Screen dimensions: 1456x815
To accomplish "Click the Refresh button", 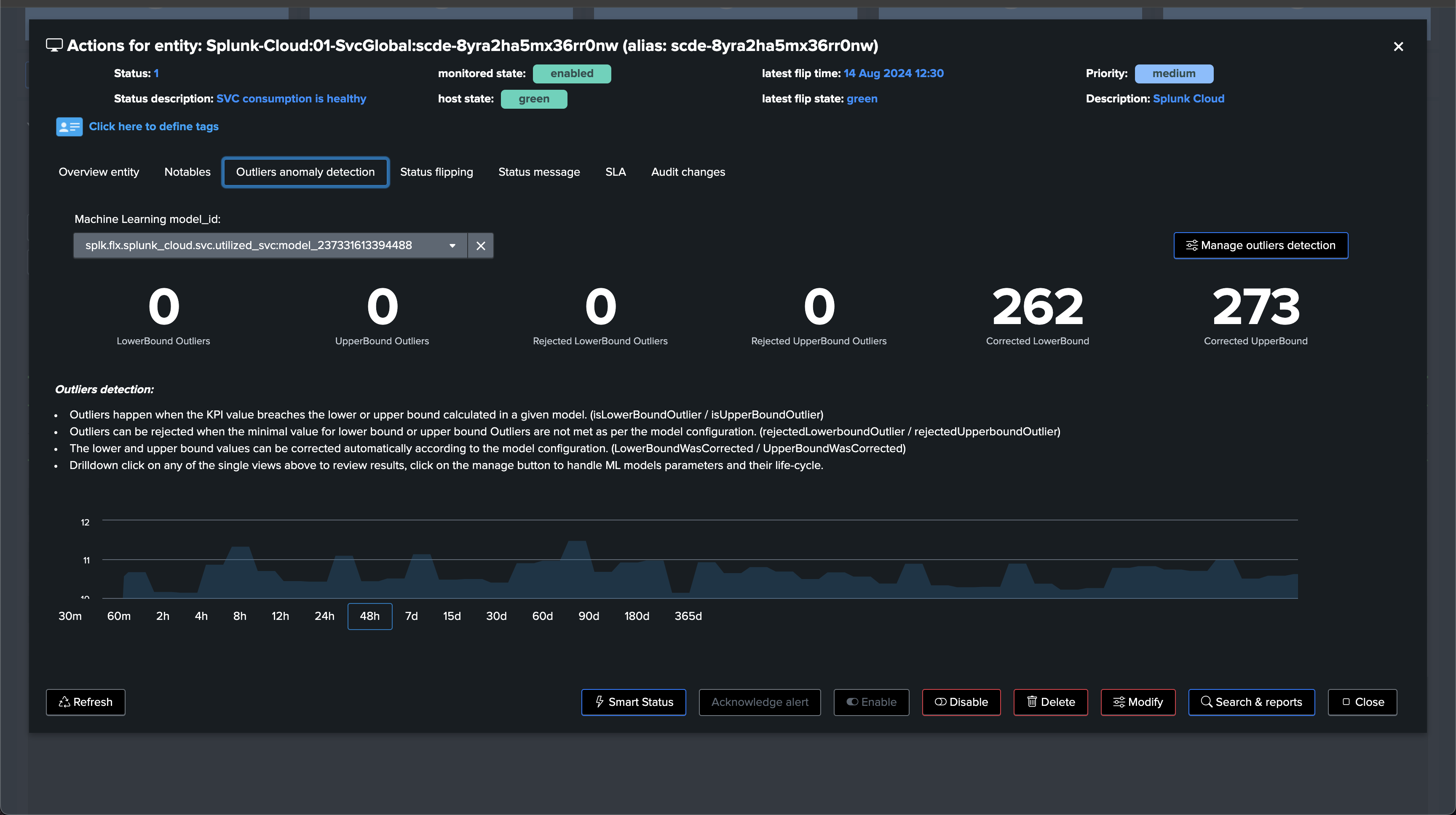I will (86, 702).
